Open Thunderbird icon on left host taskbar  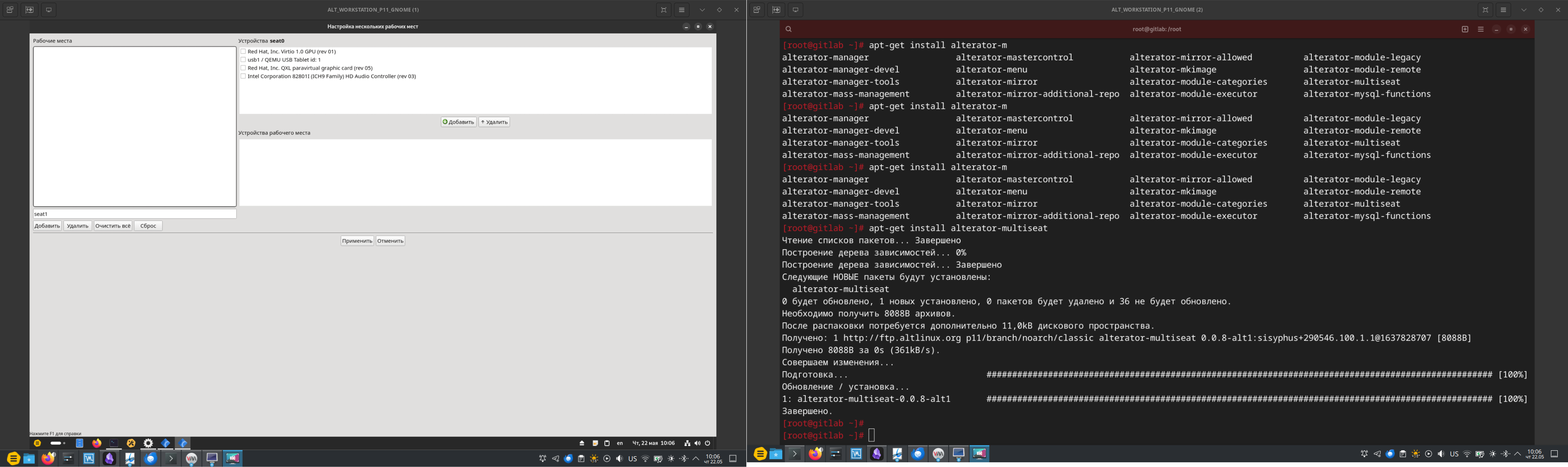[150, 458]
